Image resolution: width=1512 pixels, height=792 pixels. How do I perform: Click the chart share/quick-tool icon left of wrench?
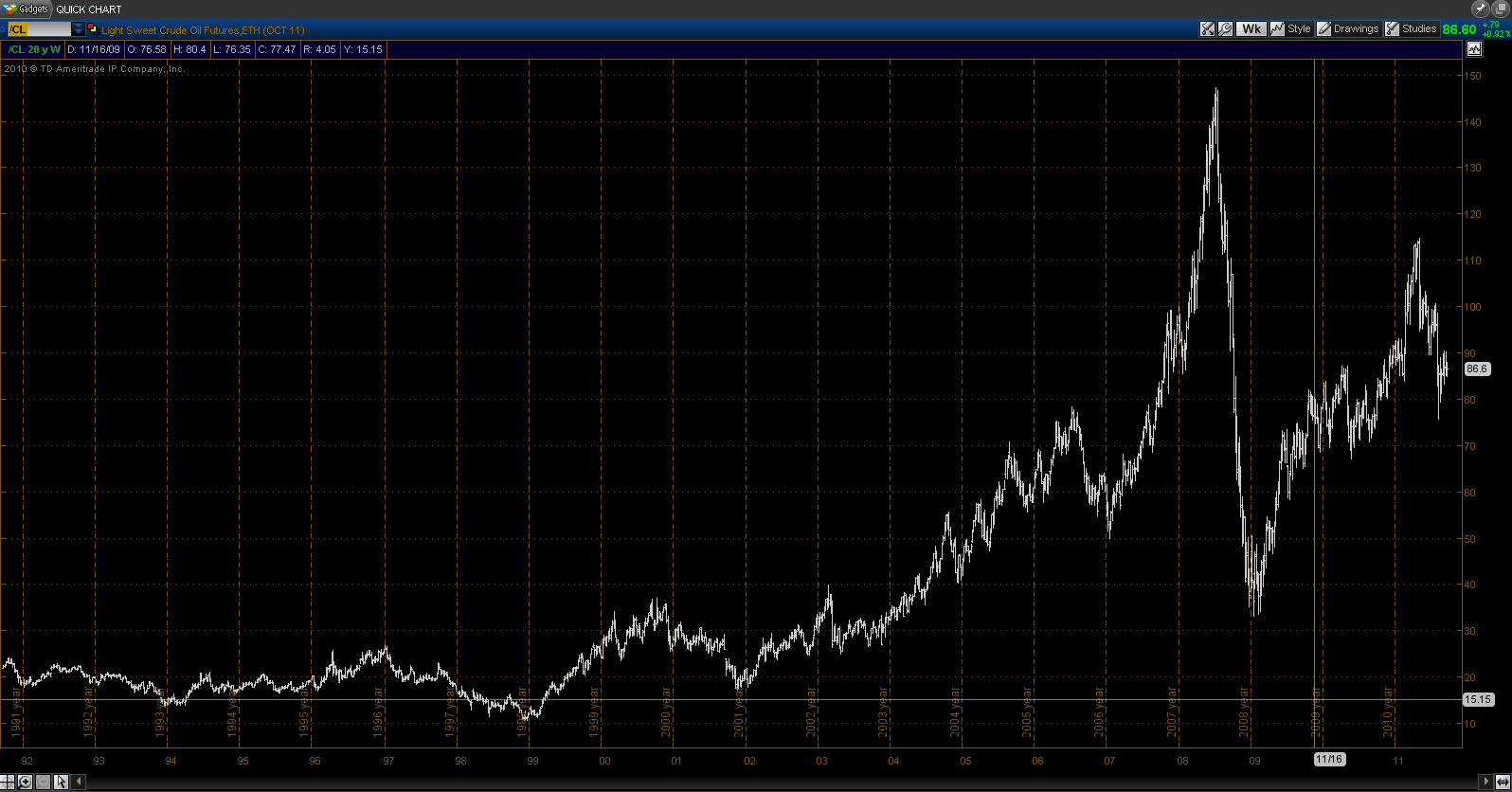point(1207,29)
